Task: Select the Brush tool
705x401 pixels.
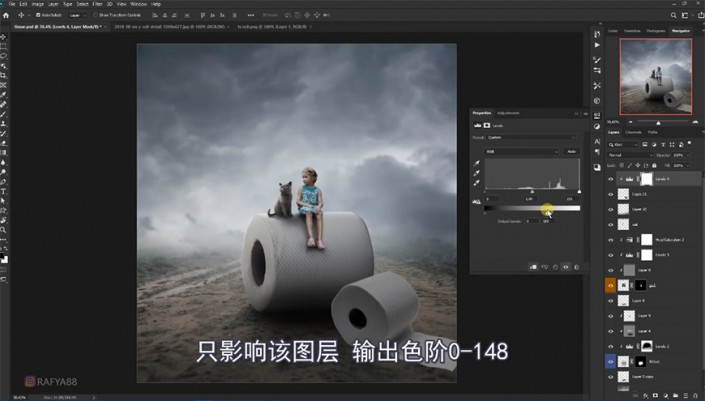Action: tap(4, 114)
